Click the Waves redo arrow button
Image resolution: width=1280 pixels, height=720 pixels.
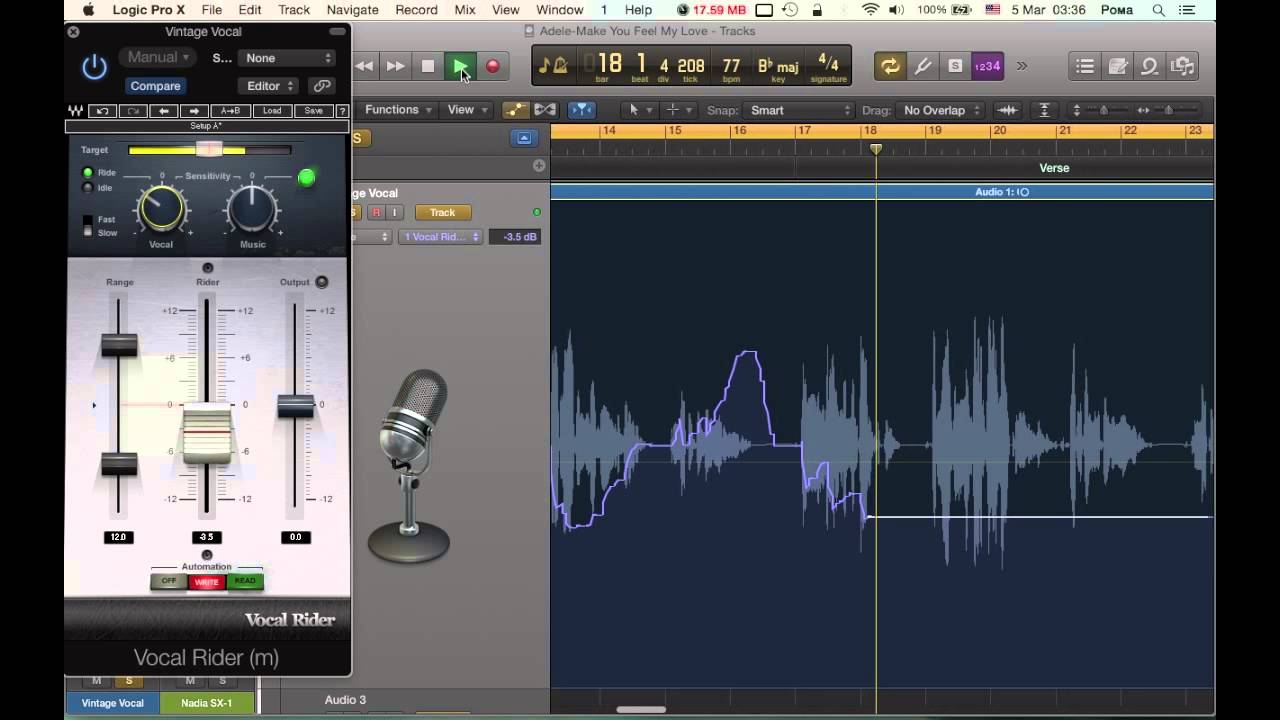coord(133,111)
